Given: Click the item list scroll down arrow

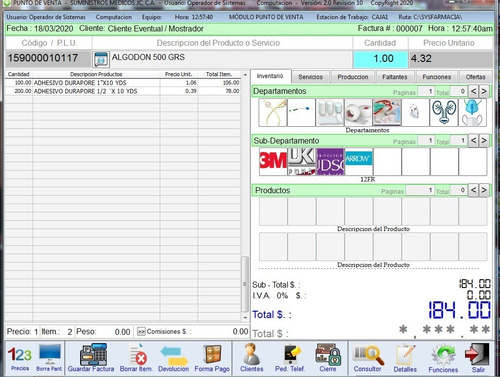Looking at the screenshot, I should point(245,318).
